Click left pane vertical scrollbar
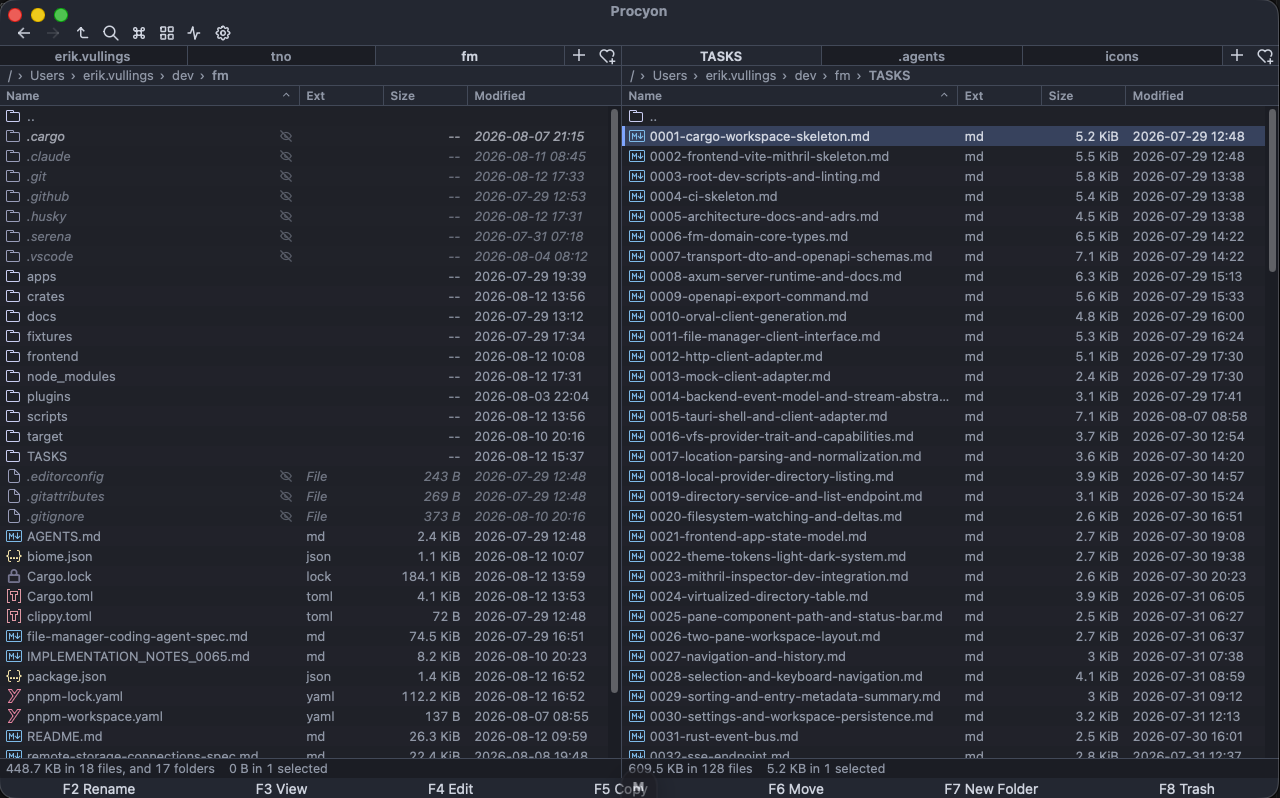Viewport: 1280px width, 798px height. [x=614, y=400]
